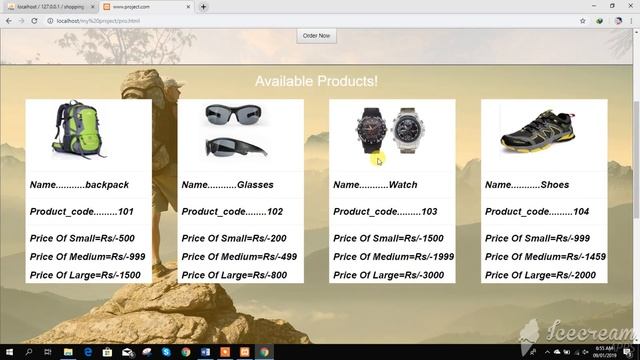
Task: Open Chrome's three-dot menu
Action: pyautogui.click(x=632, y=21)
